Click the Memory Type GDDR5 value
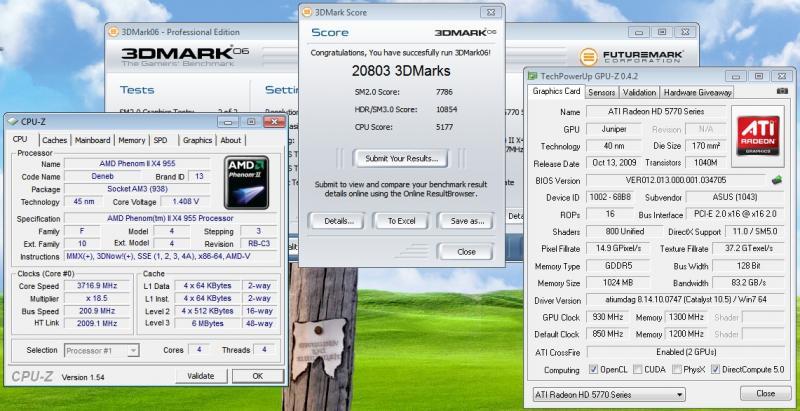The width and height of the screenshot is (800, 411). click(618, 266)
